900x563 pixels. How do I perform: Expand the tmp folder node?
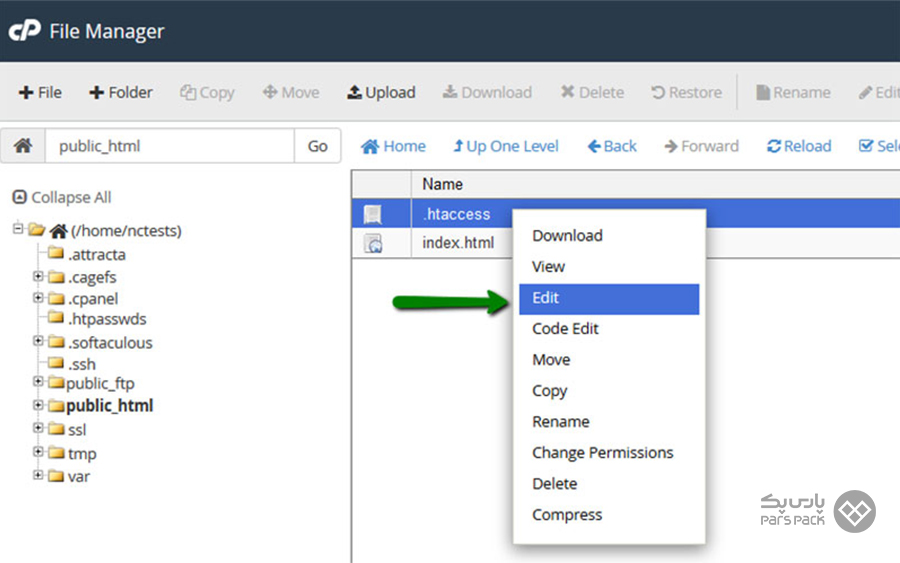tap(38, 452)
